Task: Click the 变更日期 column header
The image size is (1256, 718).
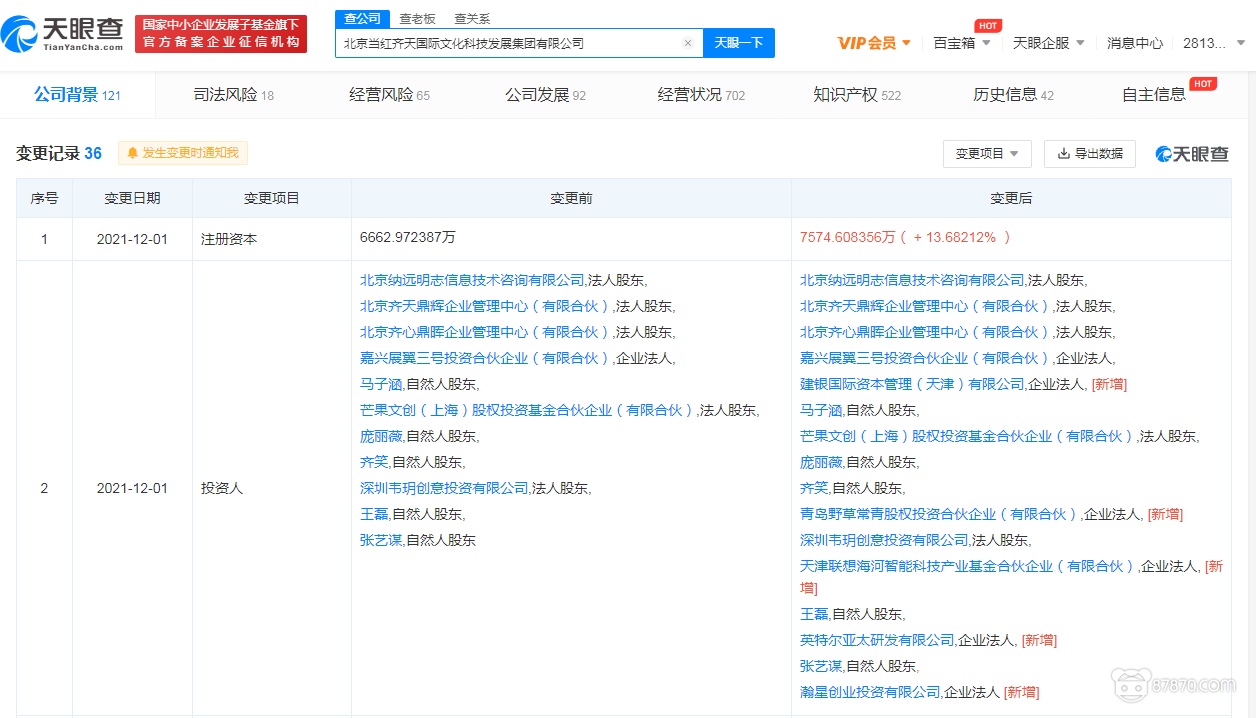Action: coord(132,198)
